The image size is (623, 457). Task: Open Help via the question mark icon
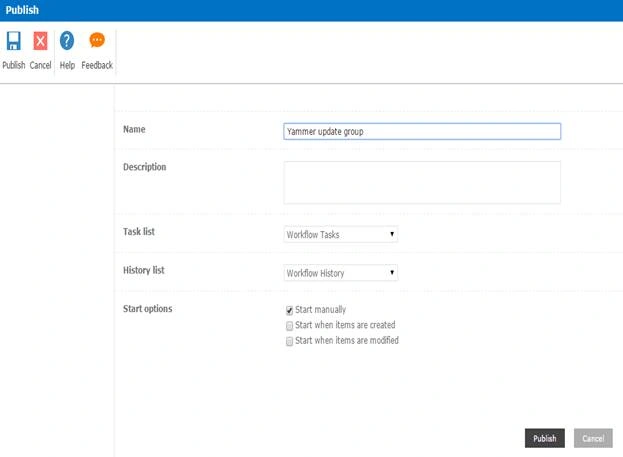pos(67,41)
